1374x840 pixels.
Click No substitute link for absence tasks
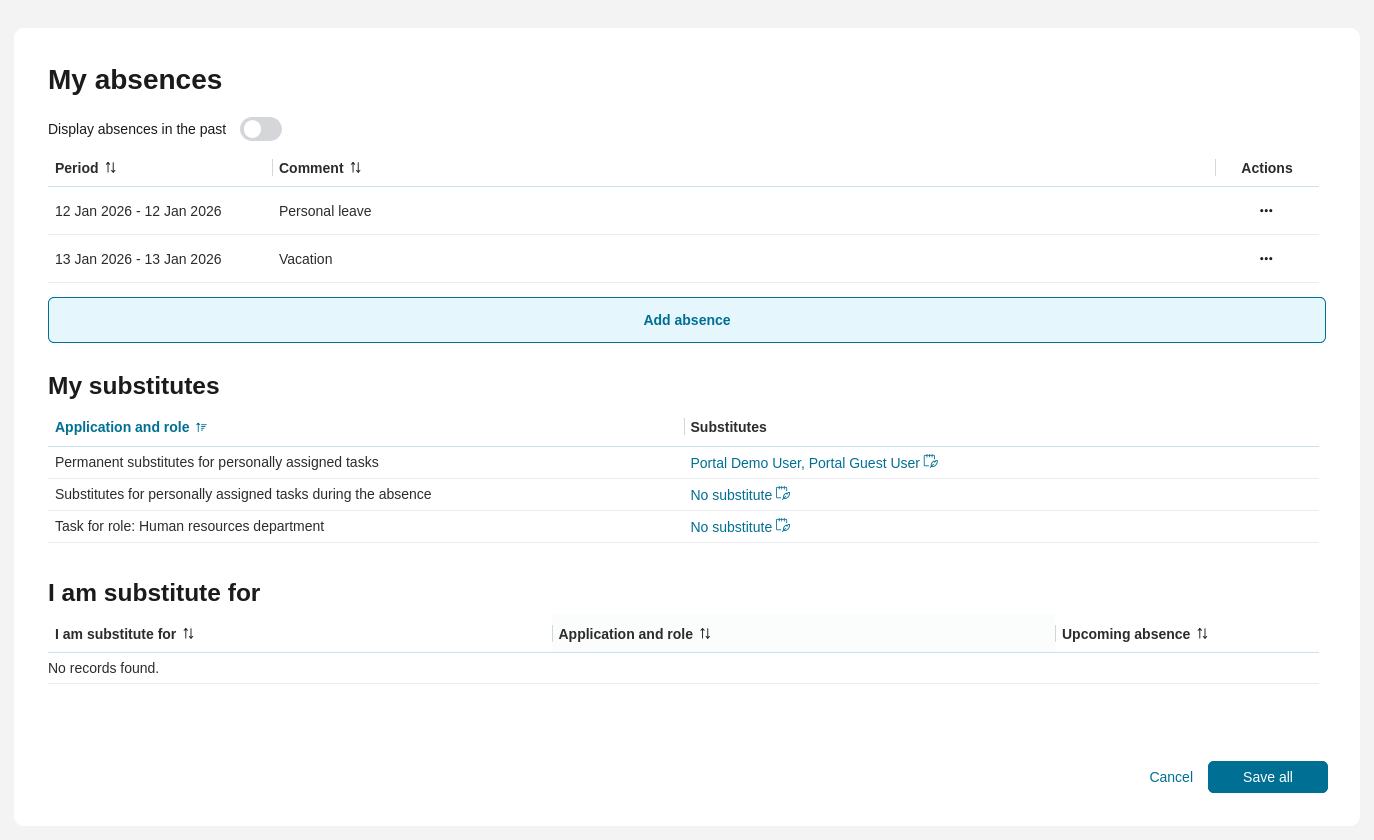731,495
